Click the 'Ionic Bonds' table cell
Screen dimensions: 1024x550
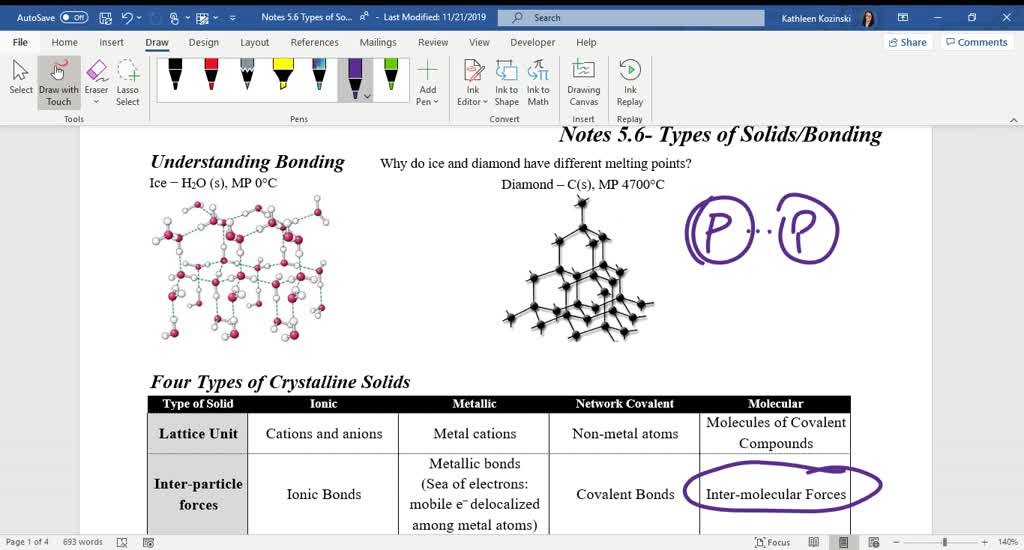click(324, 494)
